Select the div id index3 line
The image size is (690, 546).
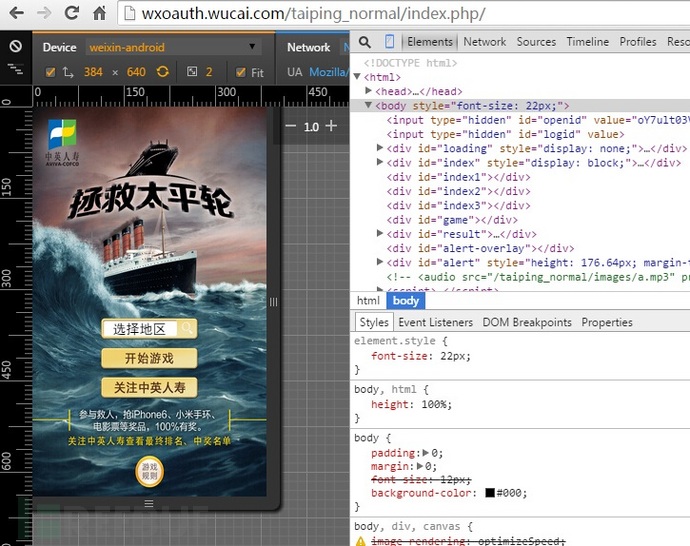(459, 205)
